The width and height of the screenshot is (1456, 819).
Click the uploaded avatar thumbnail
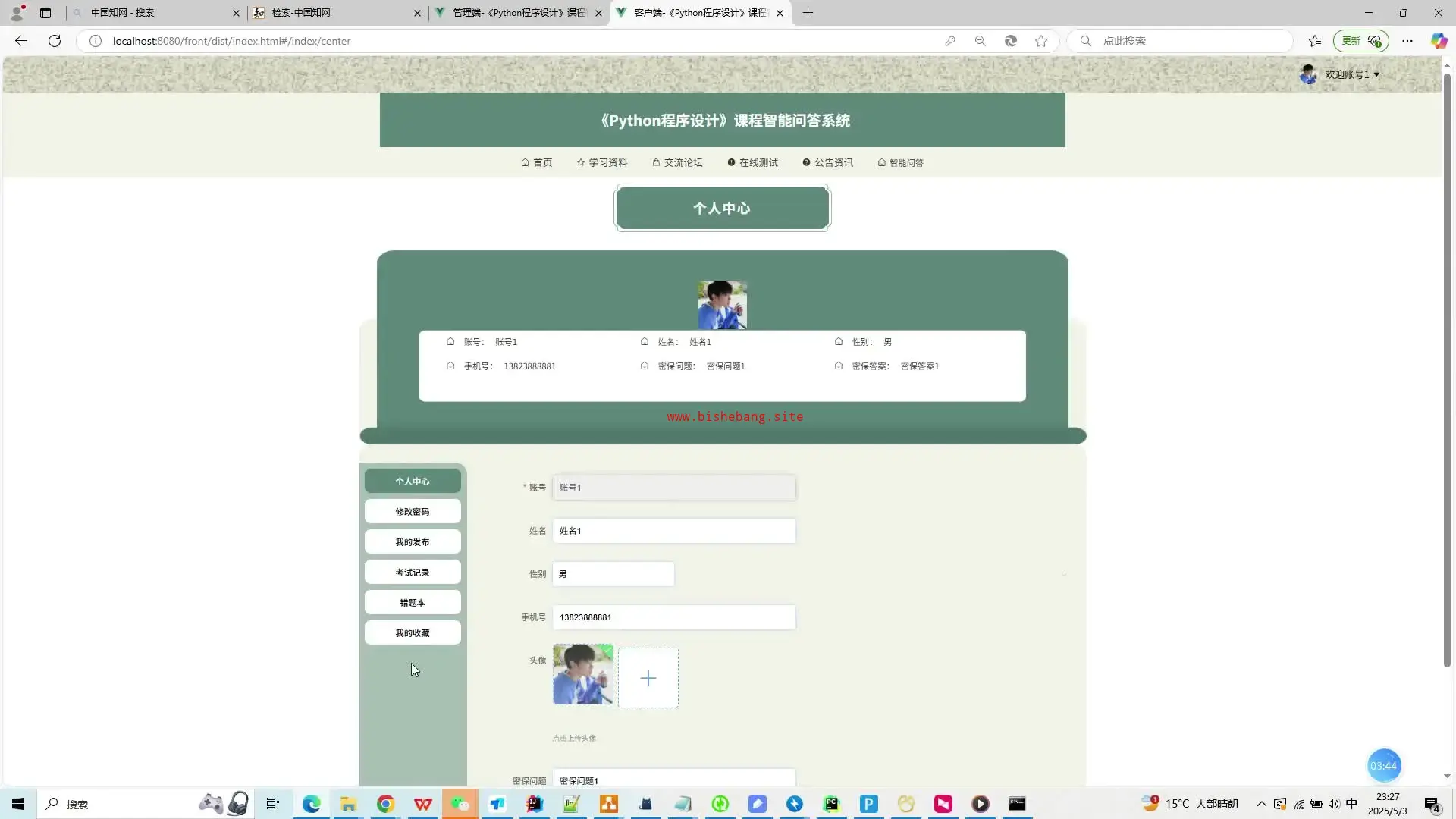click(582, 674)
